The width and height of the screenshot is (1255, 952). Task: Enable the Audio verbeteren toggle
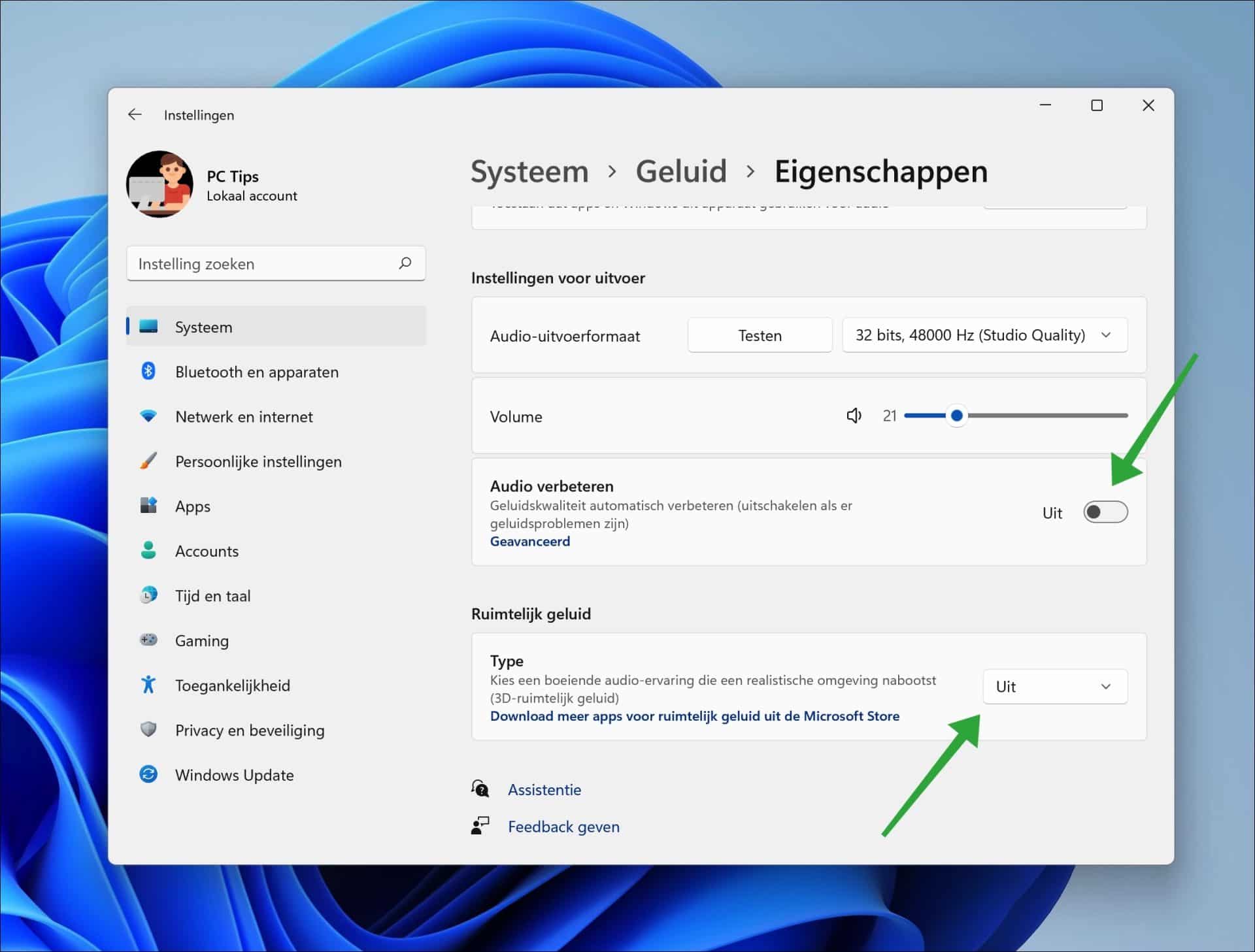pos(1106,512)
